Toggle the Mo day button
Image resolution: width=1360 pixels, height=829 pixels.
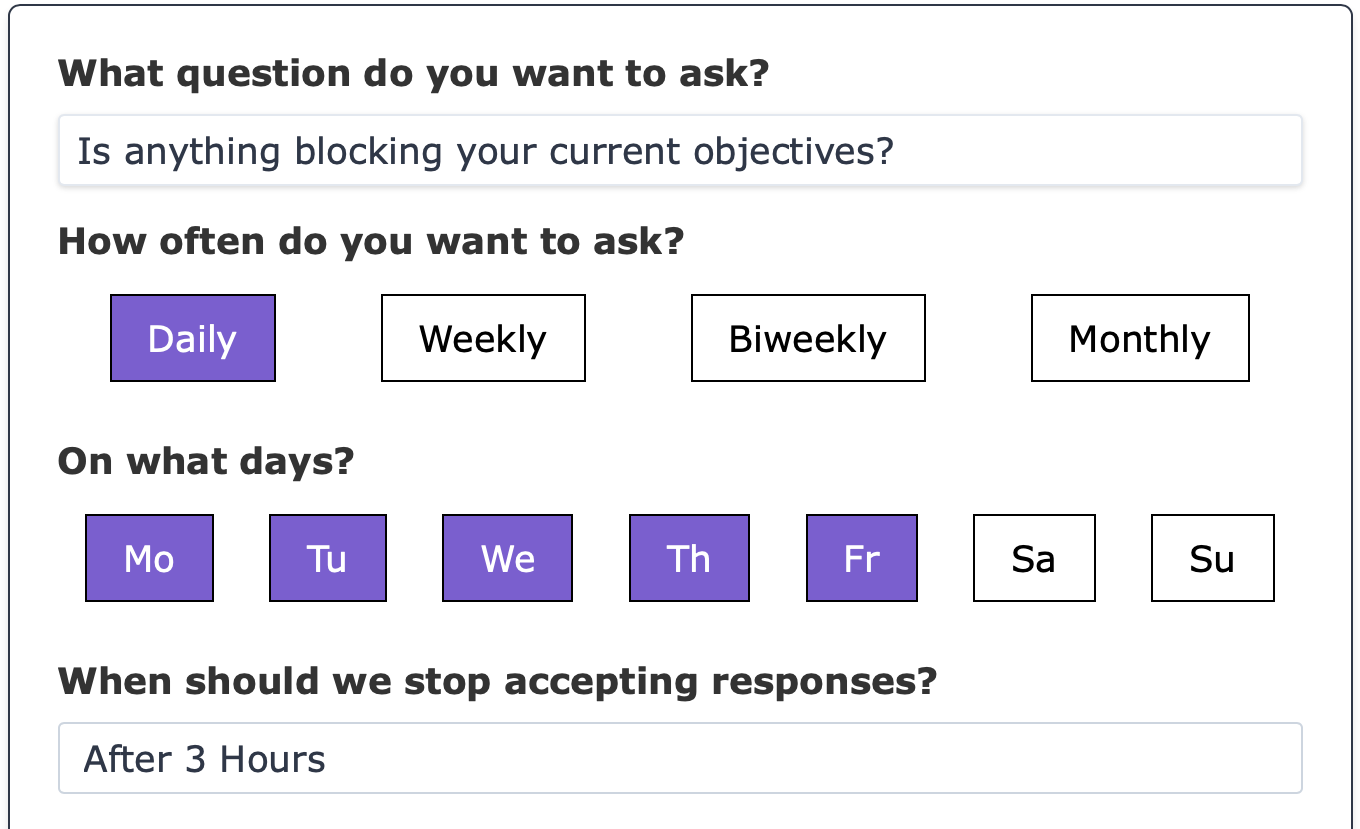tap(149, 558)
